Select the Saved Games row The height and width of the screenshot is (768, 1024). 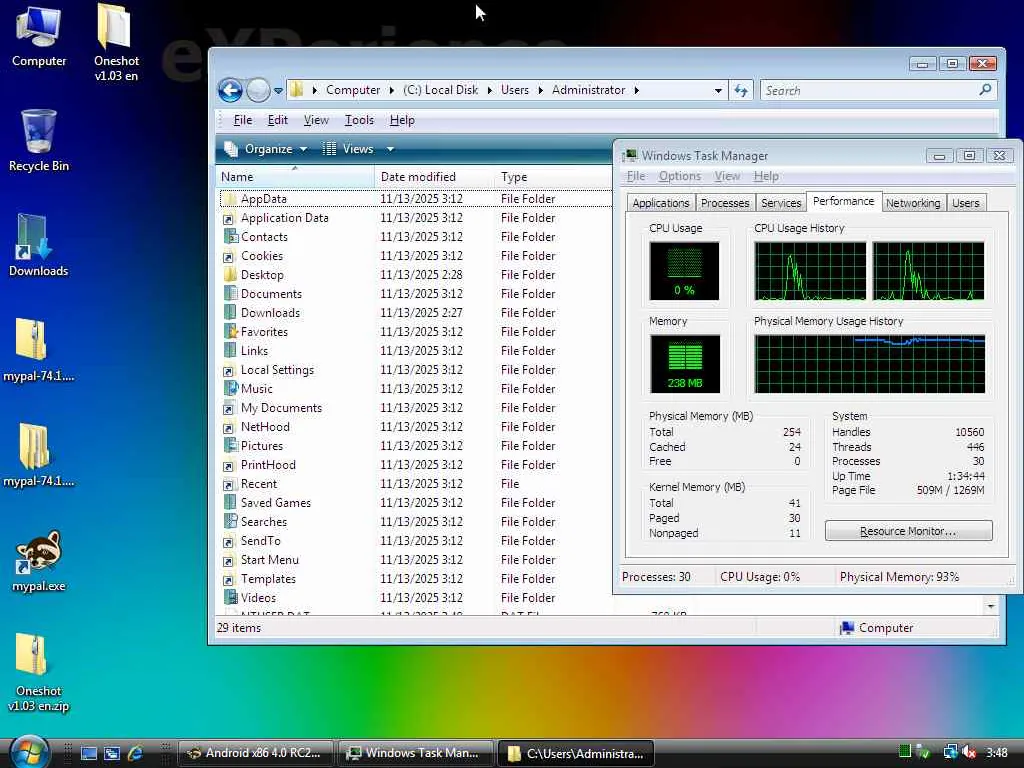(x=415, y=503)
